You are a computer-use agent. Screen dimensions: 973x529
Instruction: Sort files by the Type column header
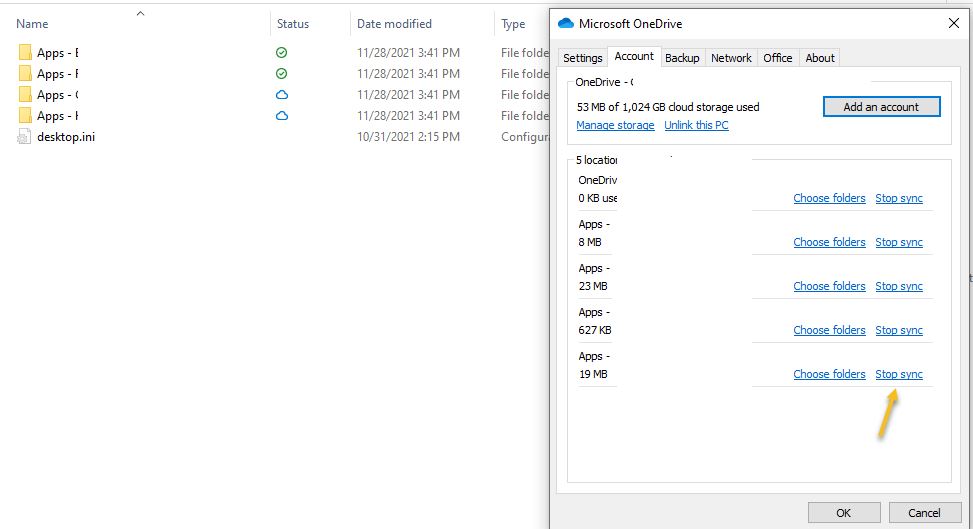[x=513, y=24]
